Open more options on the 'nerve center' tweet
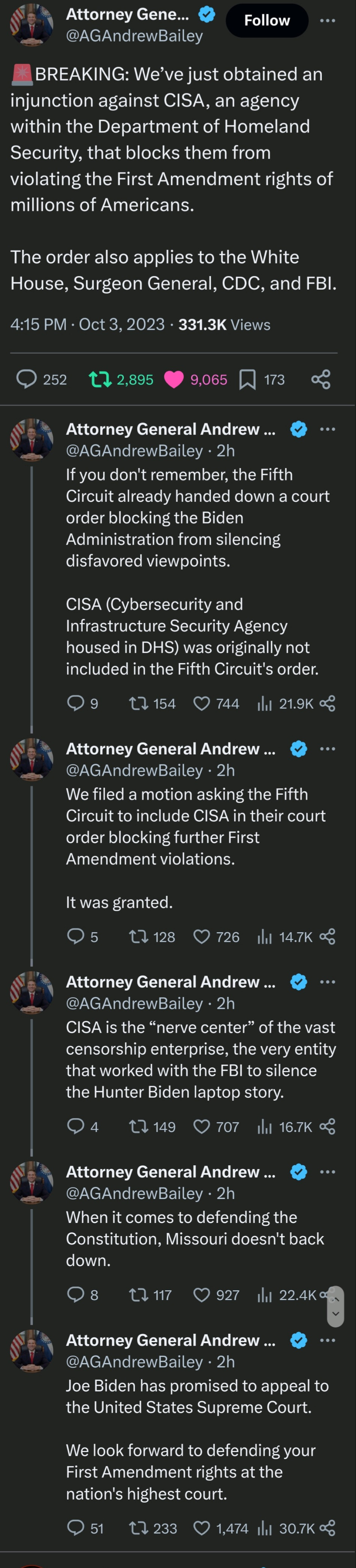The width and height of the screenshot is (356, 1568). pyautogui.click(x=328, y=981)
